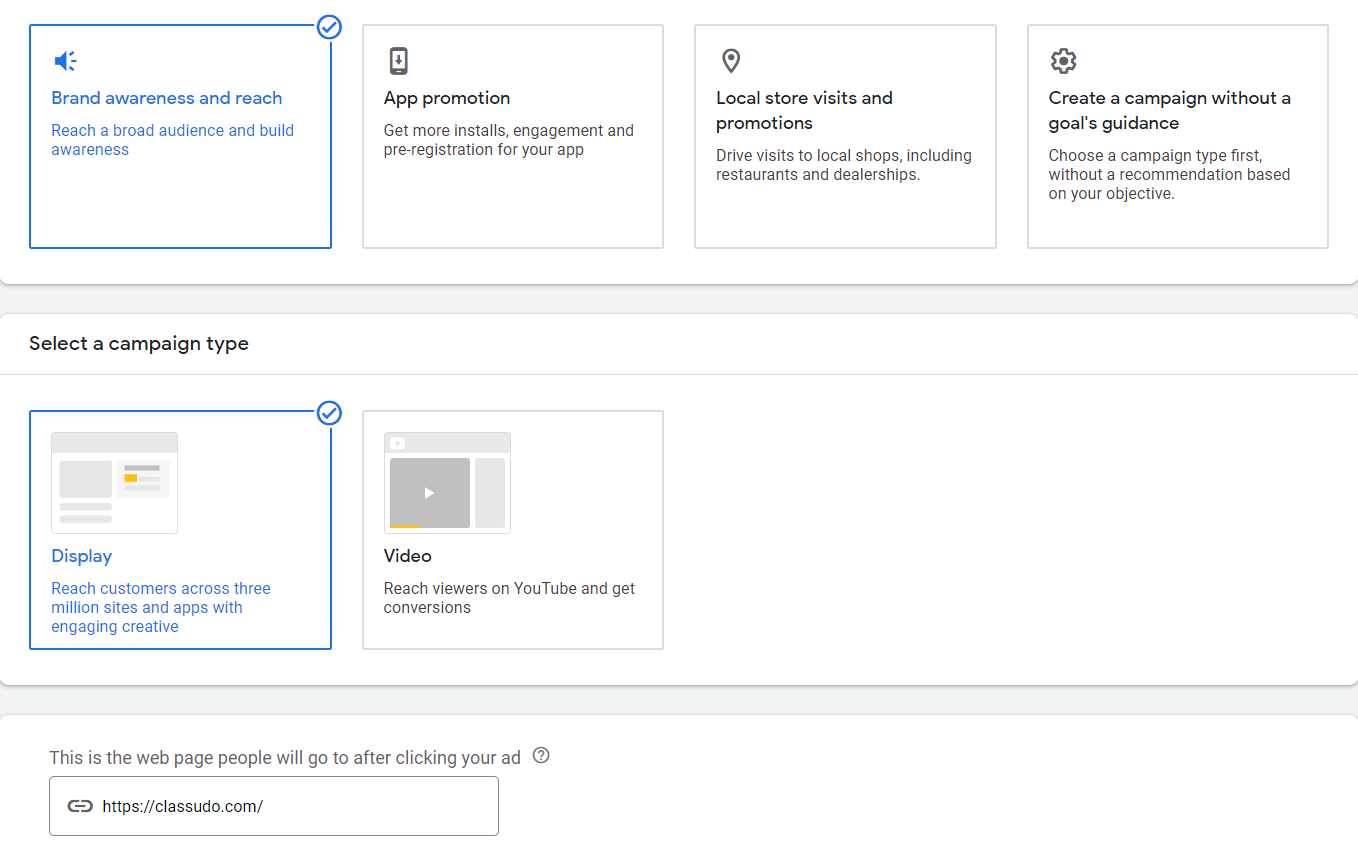The image size is (1358, 857).
Task: Click the checkmark badge on Brand awareness card
Action: coord(329,27)
